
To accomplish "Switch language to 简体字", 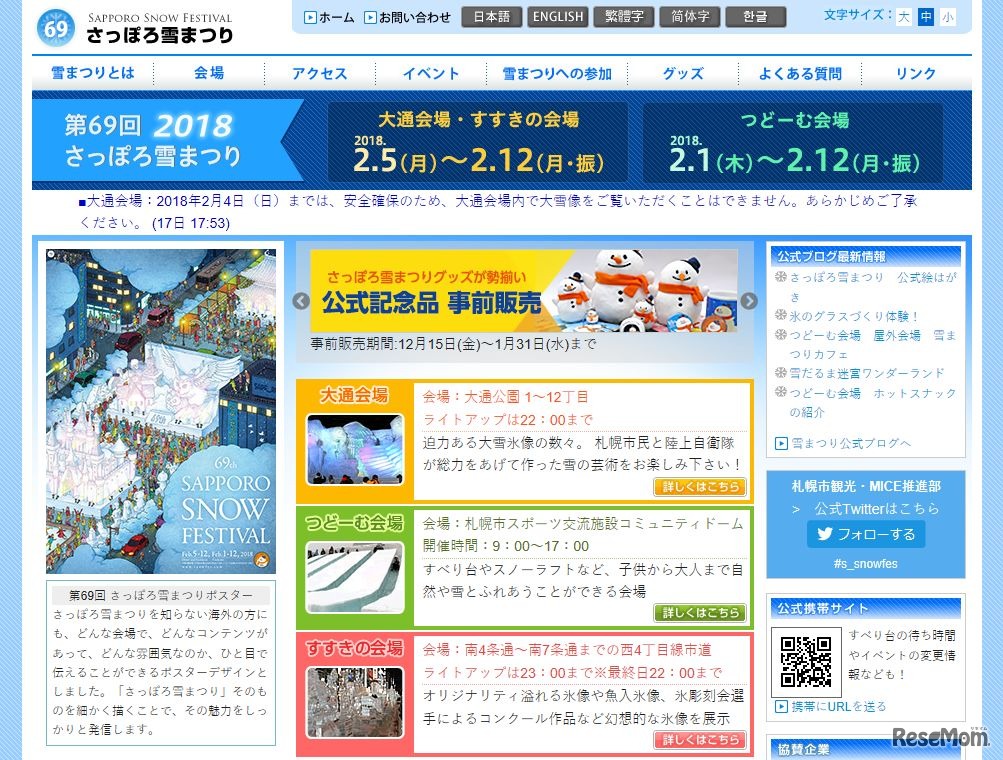I will coord(690,17).
